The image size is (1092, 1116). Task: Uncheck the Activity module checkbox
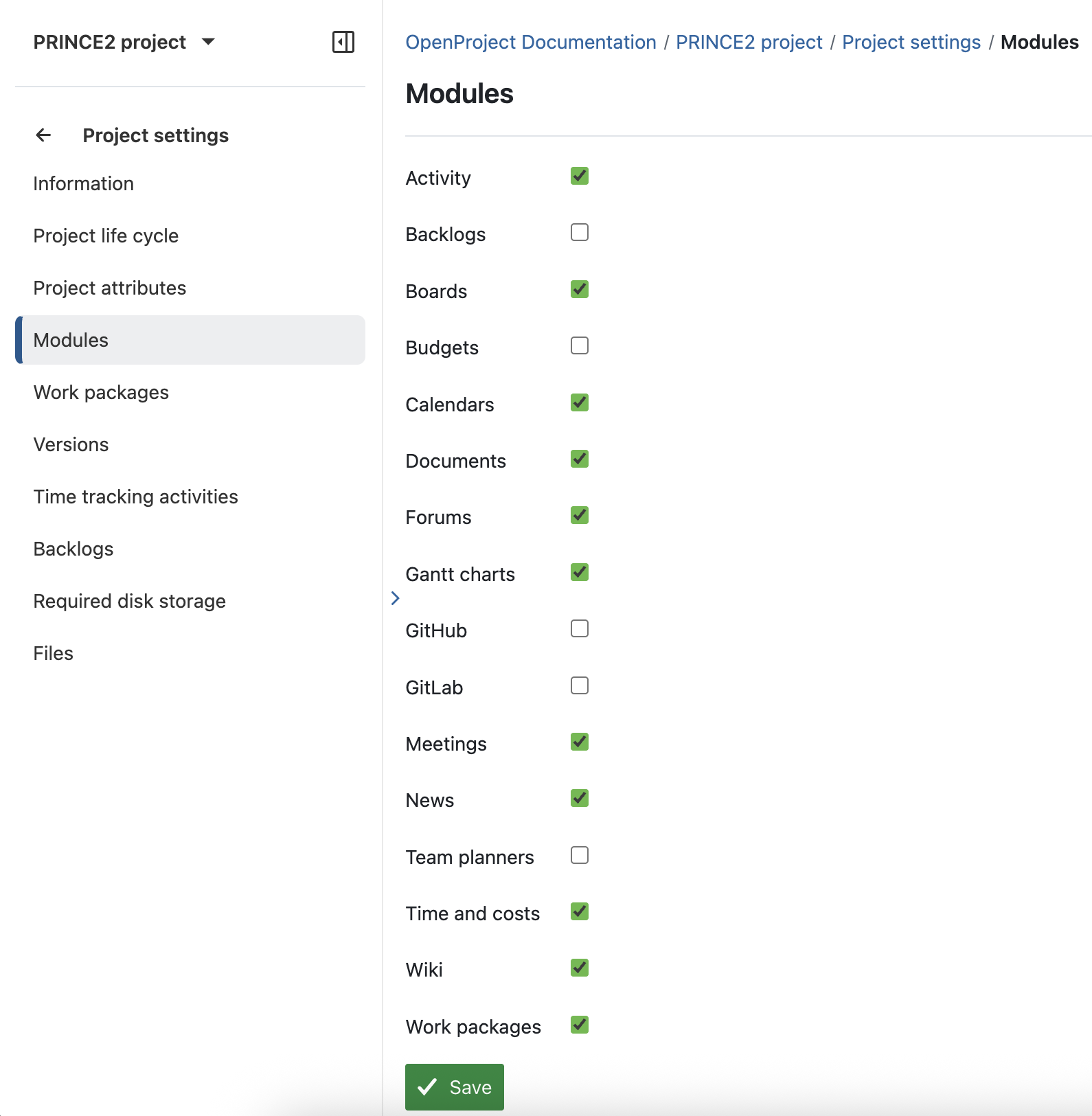(579, 176)
